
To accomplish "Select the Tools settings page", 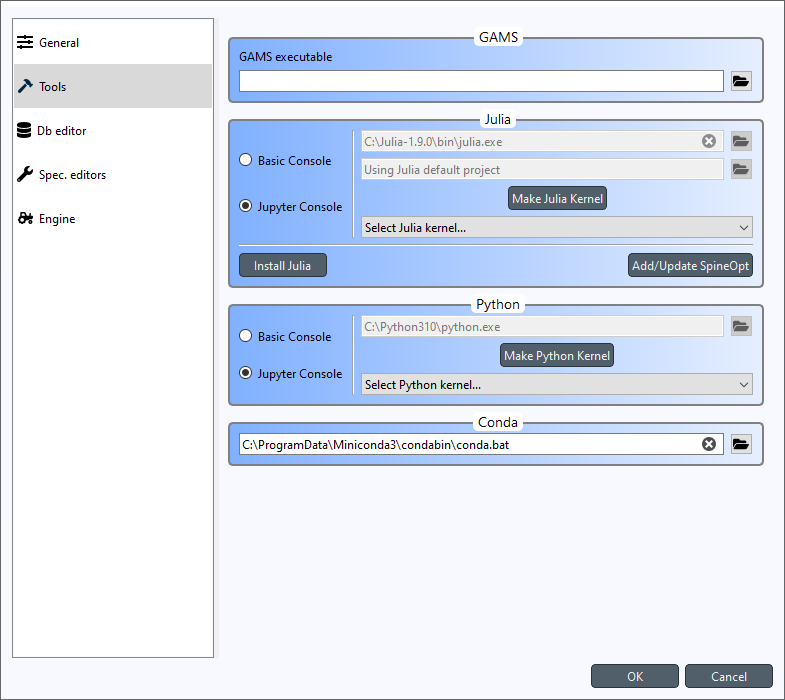I will tap(113, 86).
